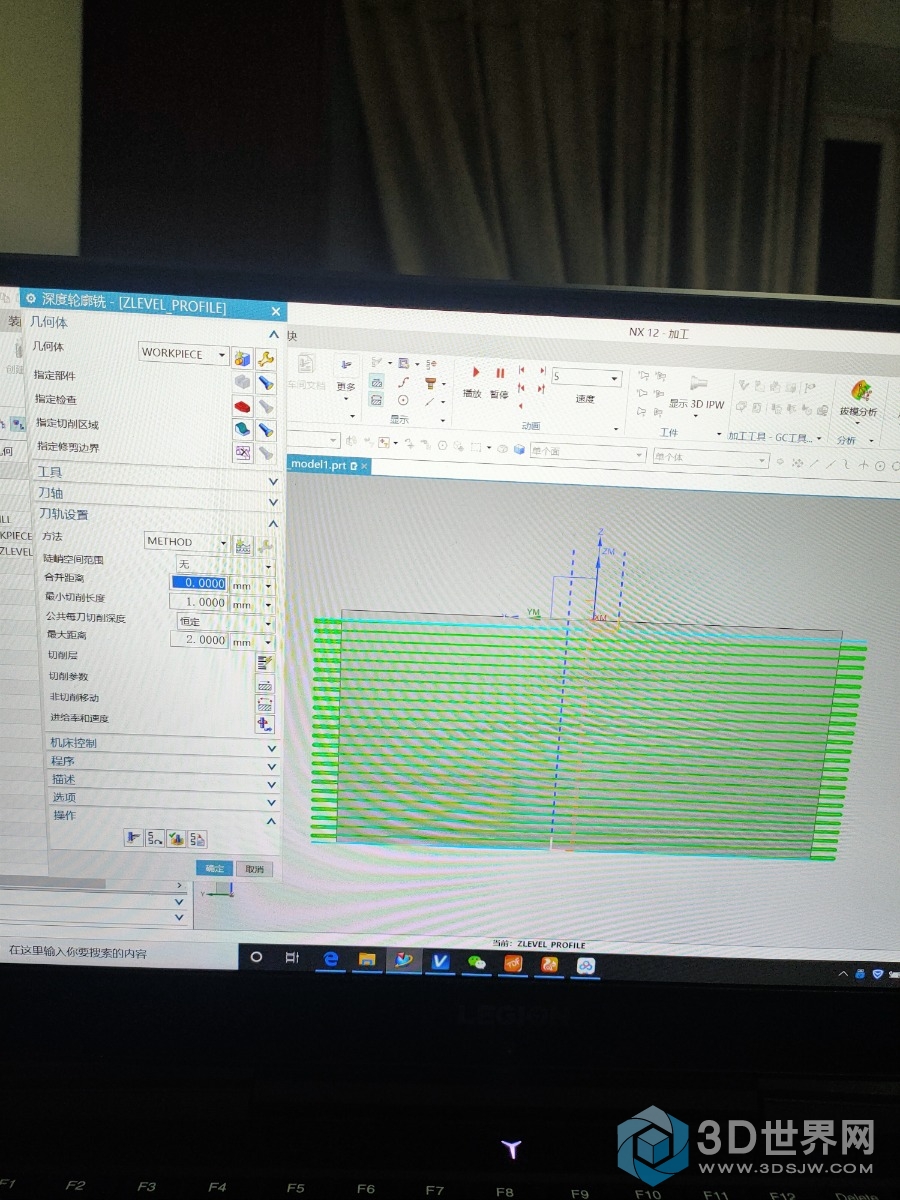This screenshot has height=1200, width=900.
Task: Open File Explorer from the taskbar
Action: pyautogui.click(x=367, y=960)
